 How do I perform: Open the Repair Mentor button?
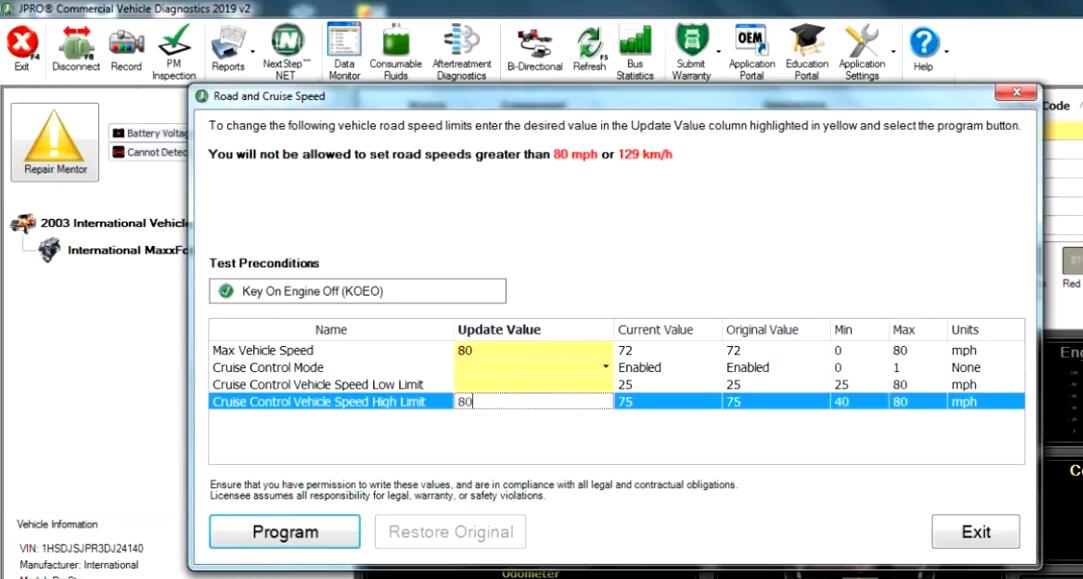pos(55,143)
